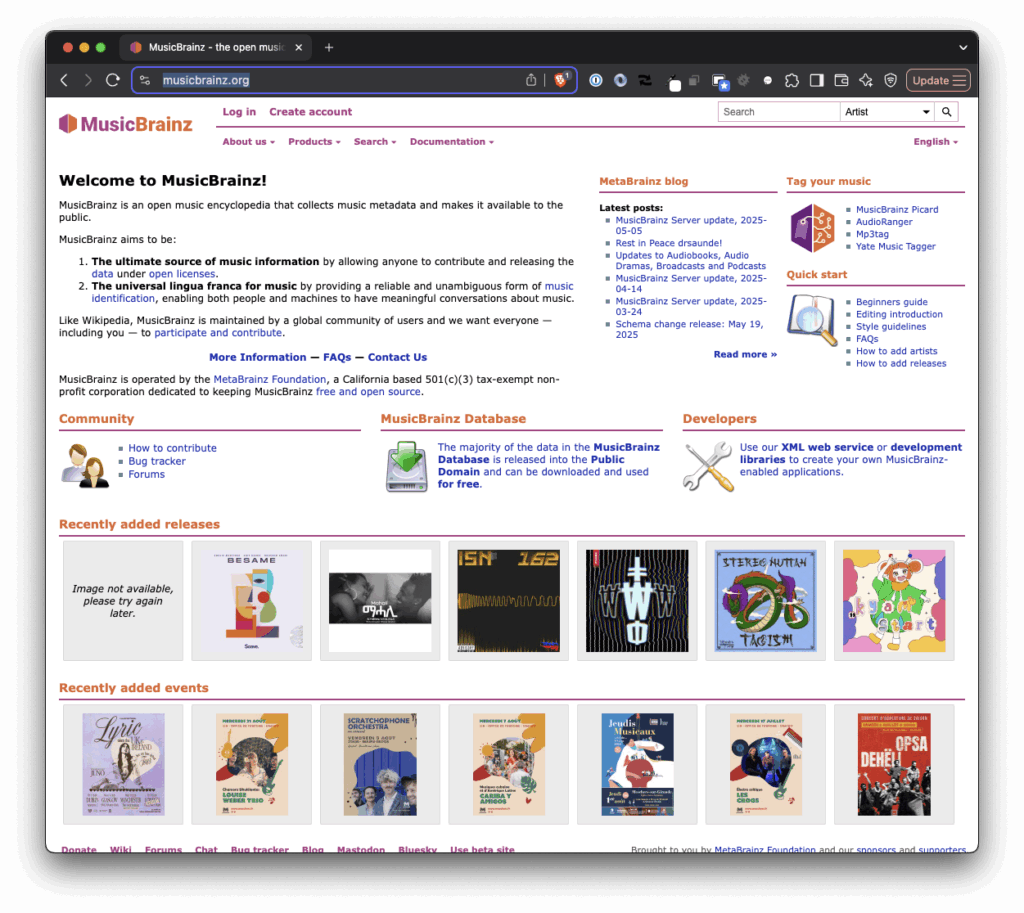This screenshot has height=913, width=1024.
Task: Reload the MusicBrainz page
Action: tap(113, 80)
